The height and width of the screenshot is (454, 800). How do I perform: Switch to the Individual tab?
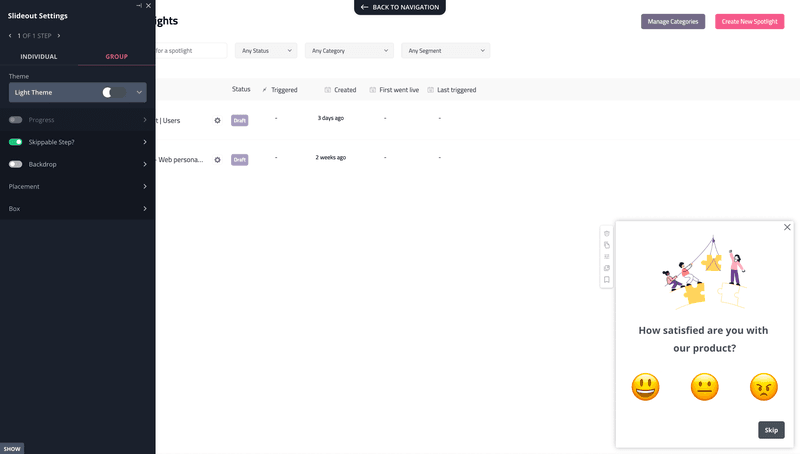(39, 57)
